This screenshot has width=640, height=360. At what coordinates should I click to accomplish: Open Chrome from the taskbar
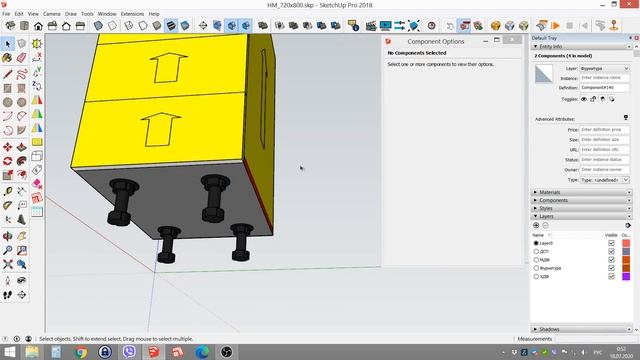point(81,351)
